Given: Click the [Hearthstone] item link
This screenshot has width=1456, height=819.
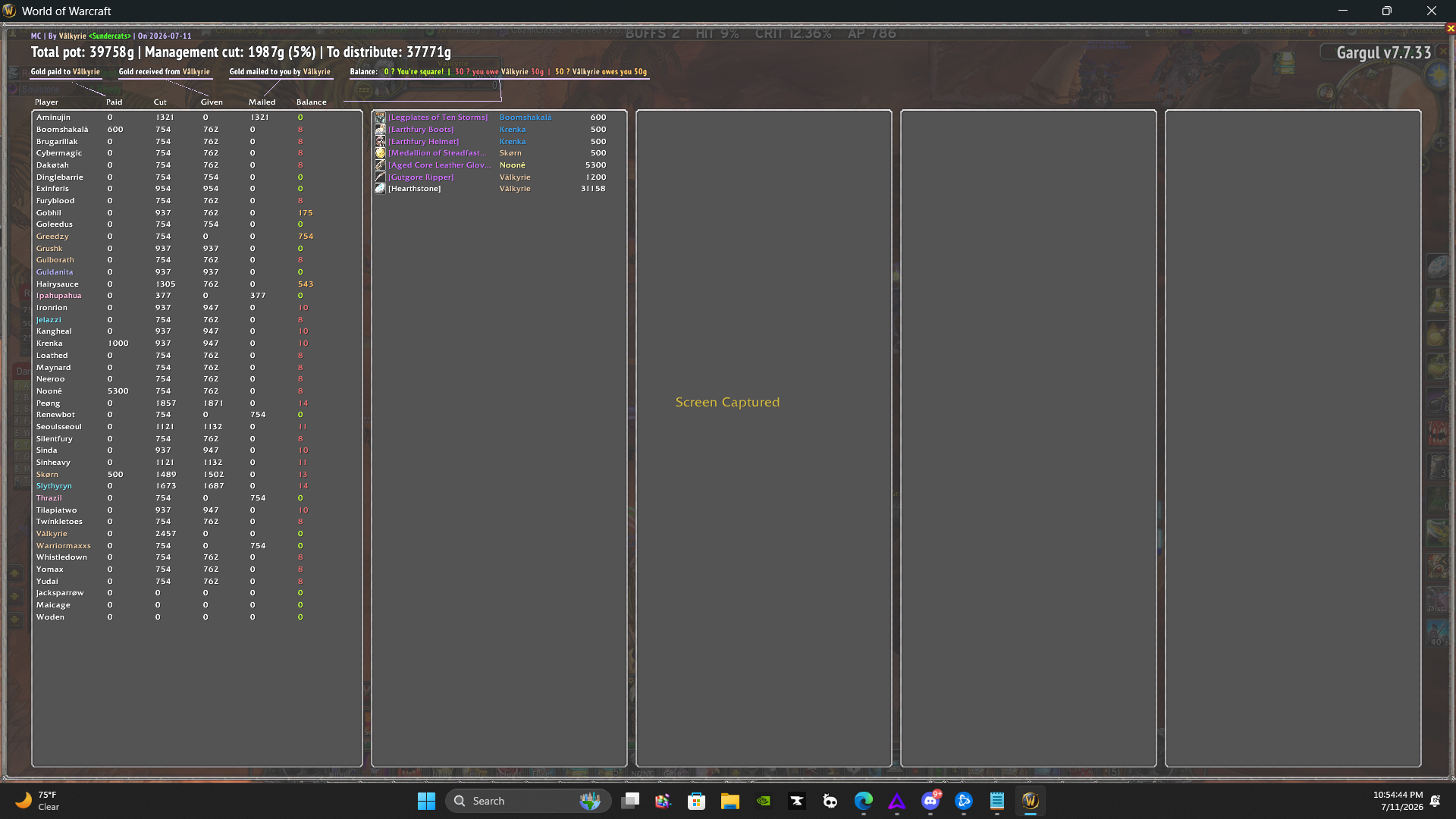Looking at the screenshot, I should click(x=414, y=189).
